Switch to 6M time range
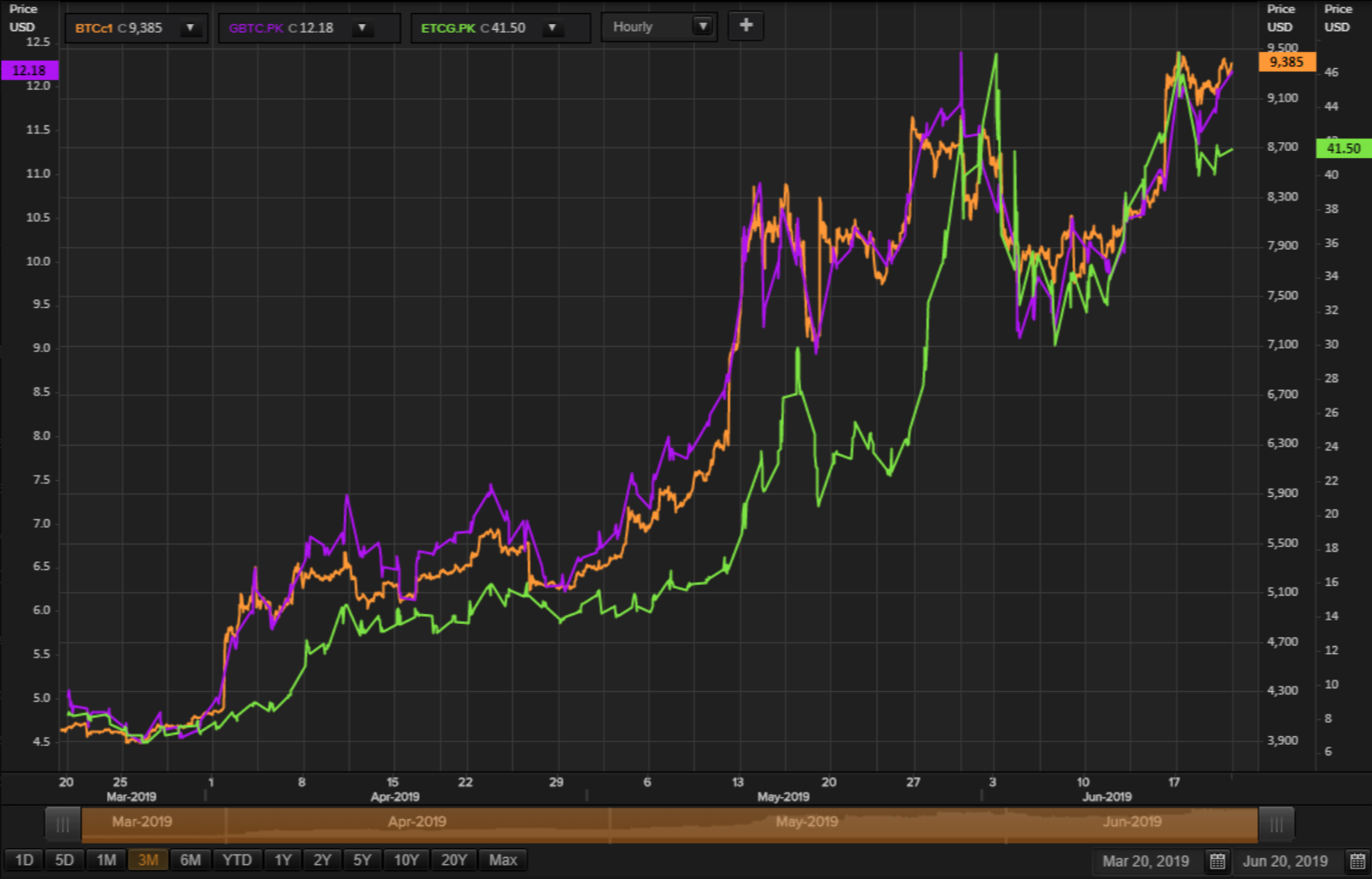1372x879 pixels. click(x=191, y=860)
